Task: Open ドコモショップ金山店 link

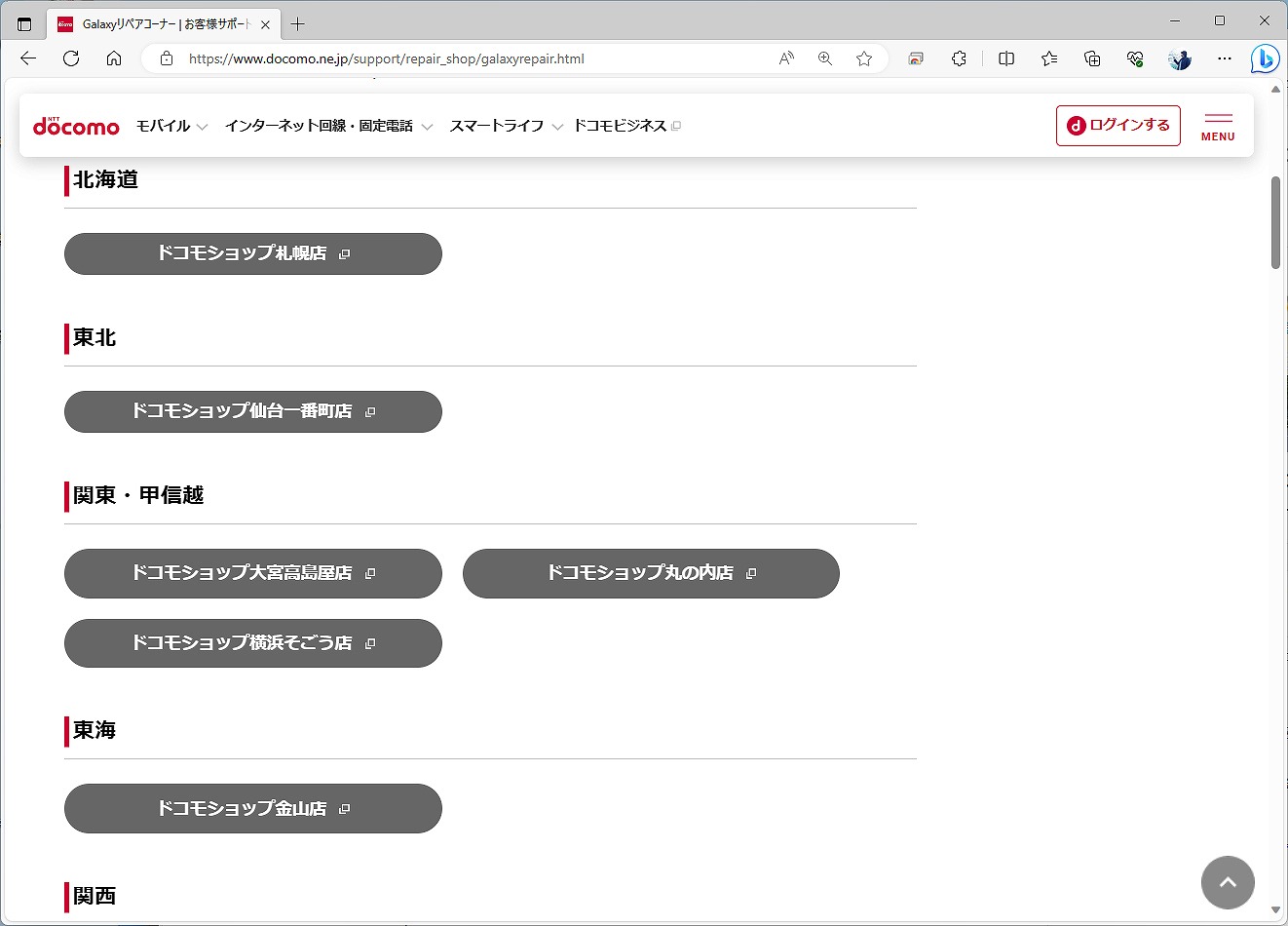Action: click(x=253, y=808)
